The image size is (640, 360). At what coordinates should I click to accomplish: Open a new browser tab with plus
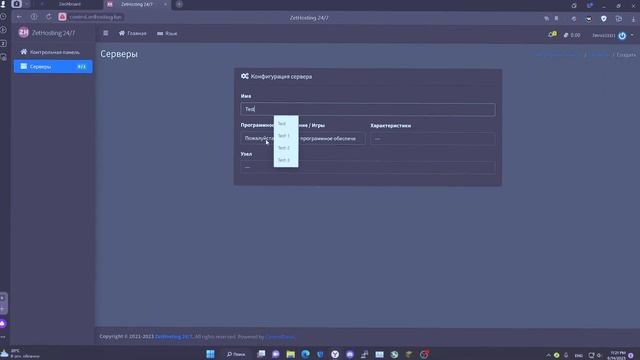(x=179, y=4)
